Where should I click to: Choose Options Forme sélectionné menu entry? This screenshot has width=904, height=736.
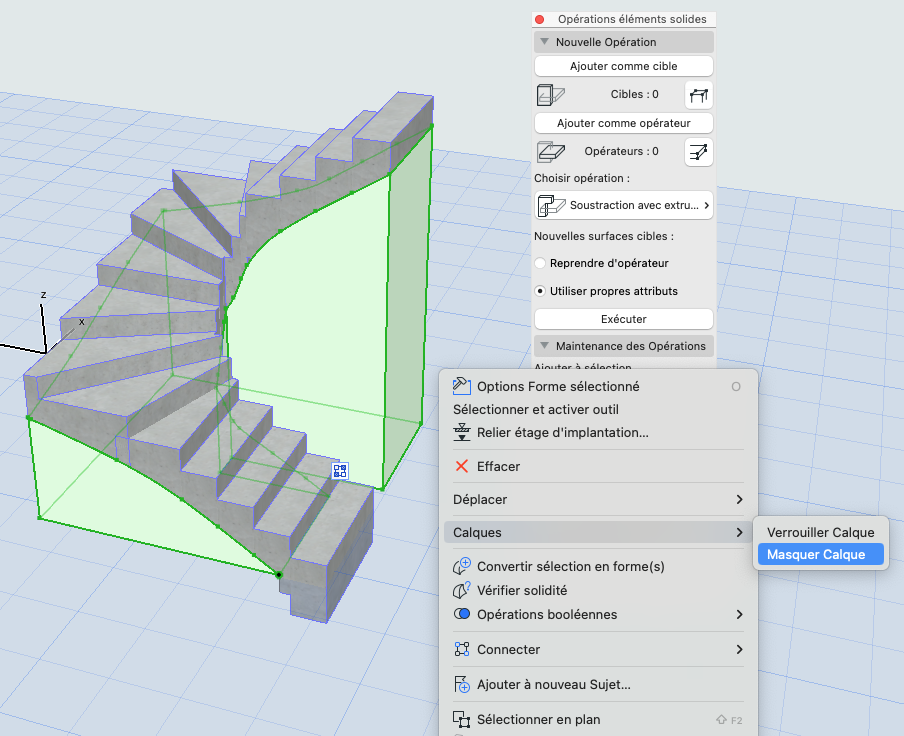coord(598,386)
